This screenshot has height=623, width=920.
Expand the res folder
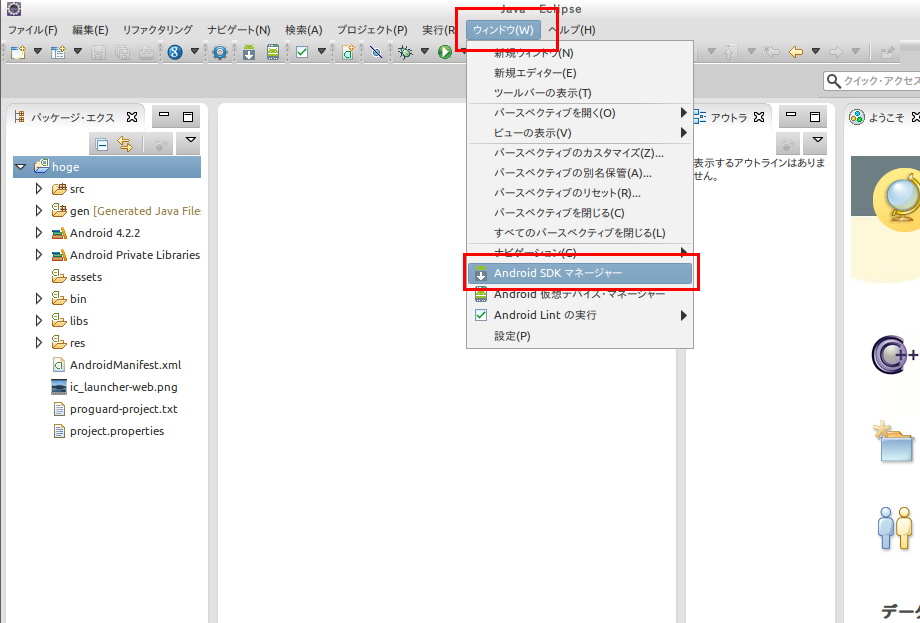click(39, 343)
